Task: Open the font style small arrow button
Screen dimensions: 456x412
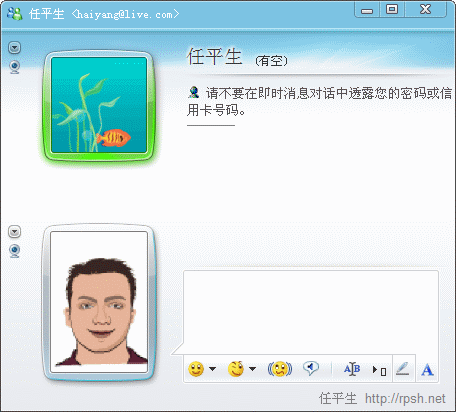Action: point(379,370)
